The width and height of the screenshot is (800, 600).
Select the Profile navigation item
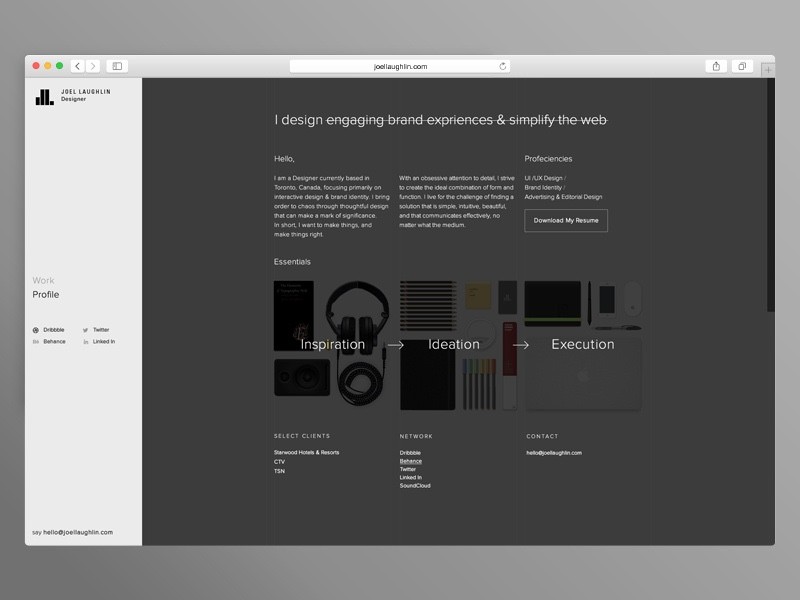coord(46,294)
